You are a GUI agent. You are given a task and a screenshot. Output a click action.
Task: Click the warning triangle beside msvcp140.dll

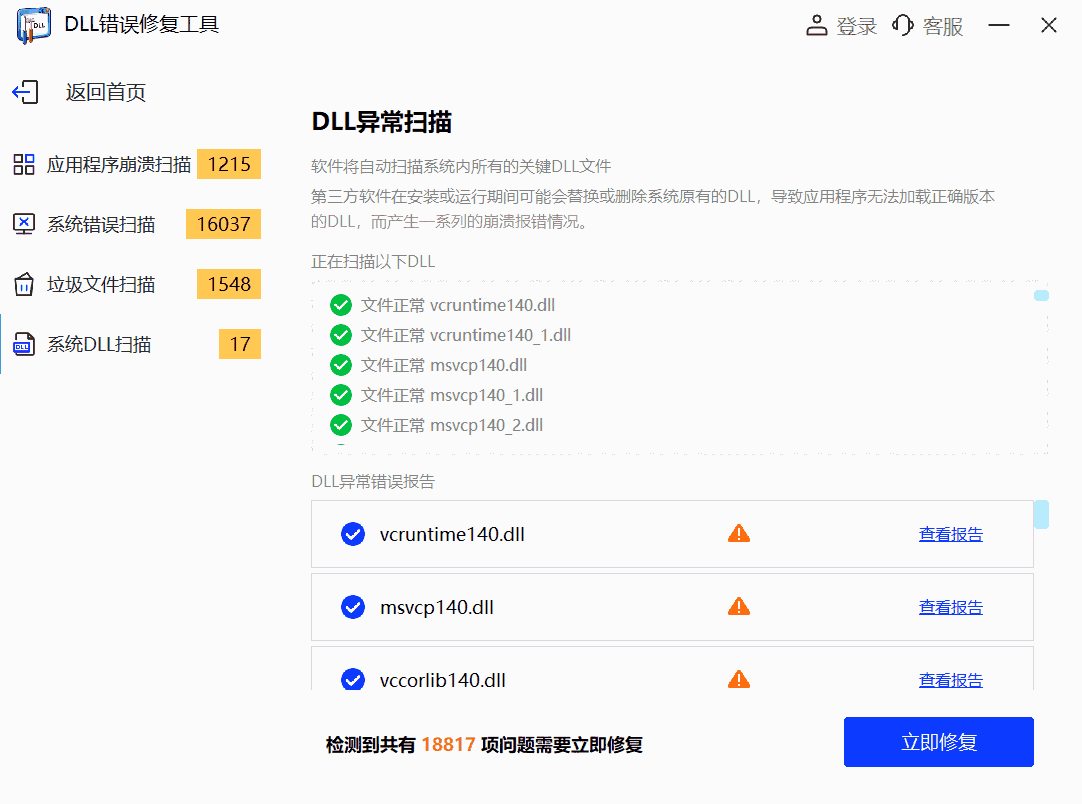(739, 606)
